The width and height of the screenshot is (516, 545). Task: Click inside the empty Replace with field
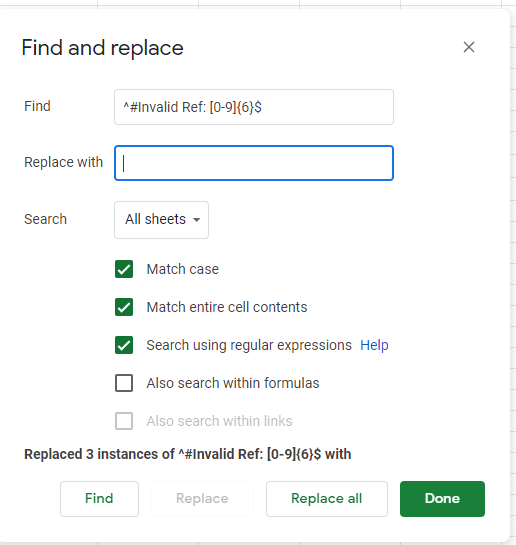click(x=254, y=163)
